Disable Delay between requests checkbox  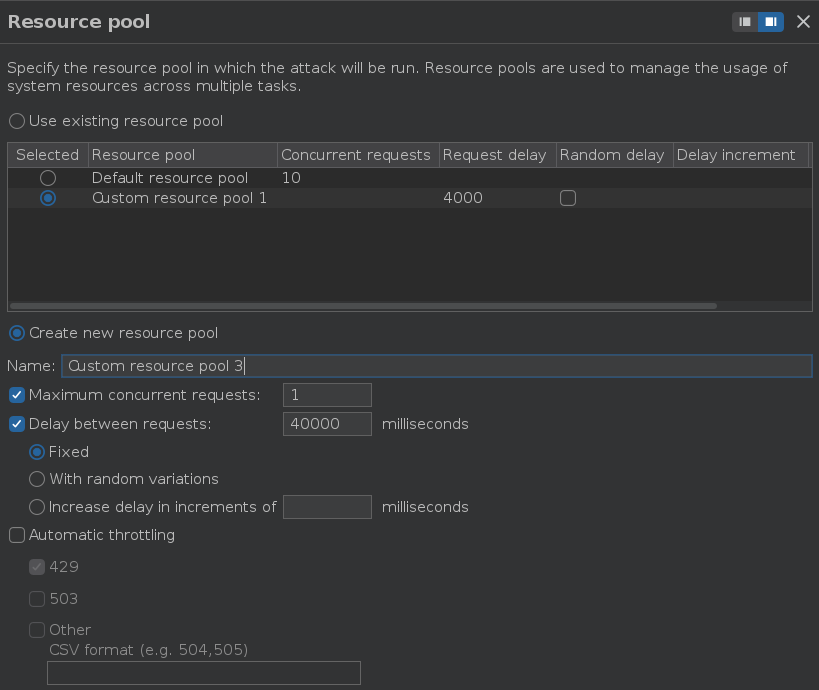[x=17, y=424]
